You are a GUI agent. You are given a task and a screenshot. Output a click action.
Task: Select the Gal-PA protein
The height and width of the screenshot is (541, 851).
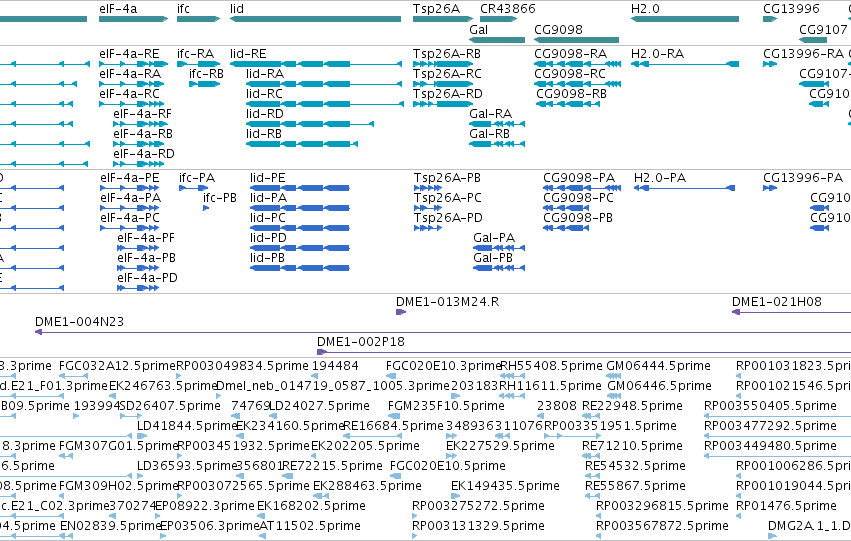pyautogui.click(x=494, y=238)
